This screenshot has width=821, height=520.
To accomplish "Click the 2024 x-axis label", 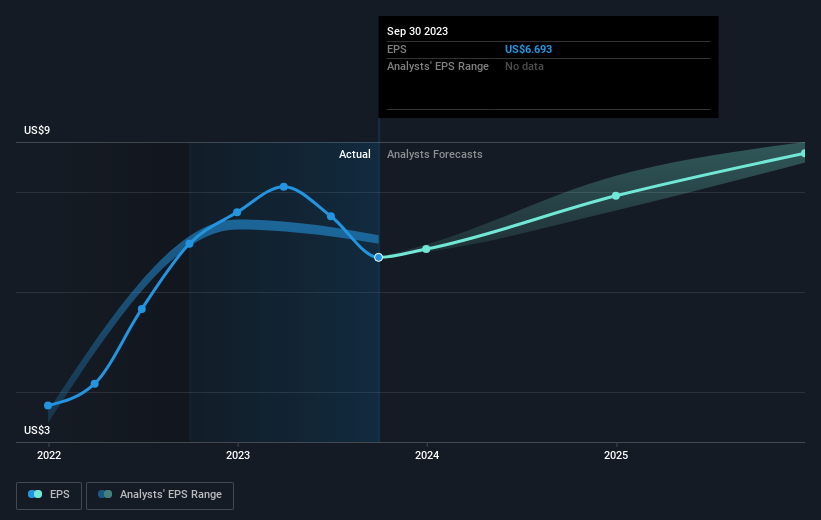I will coord(427,455).
